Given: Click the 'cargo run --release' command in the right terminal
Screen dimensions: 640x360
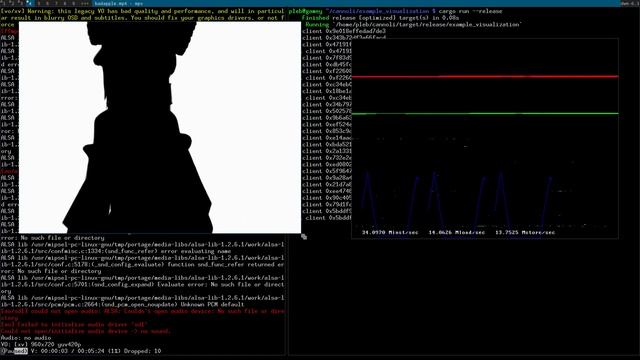Looking at the screenshot, I should (x=470, y=11).
